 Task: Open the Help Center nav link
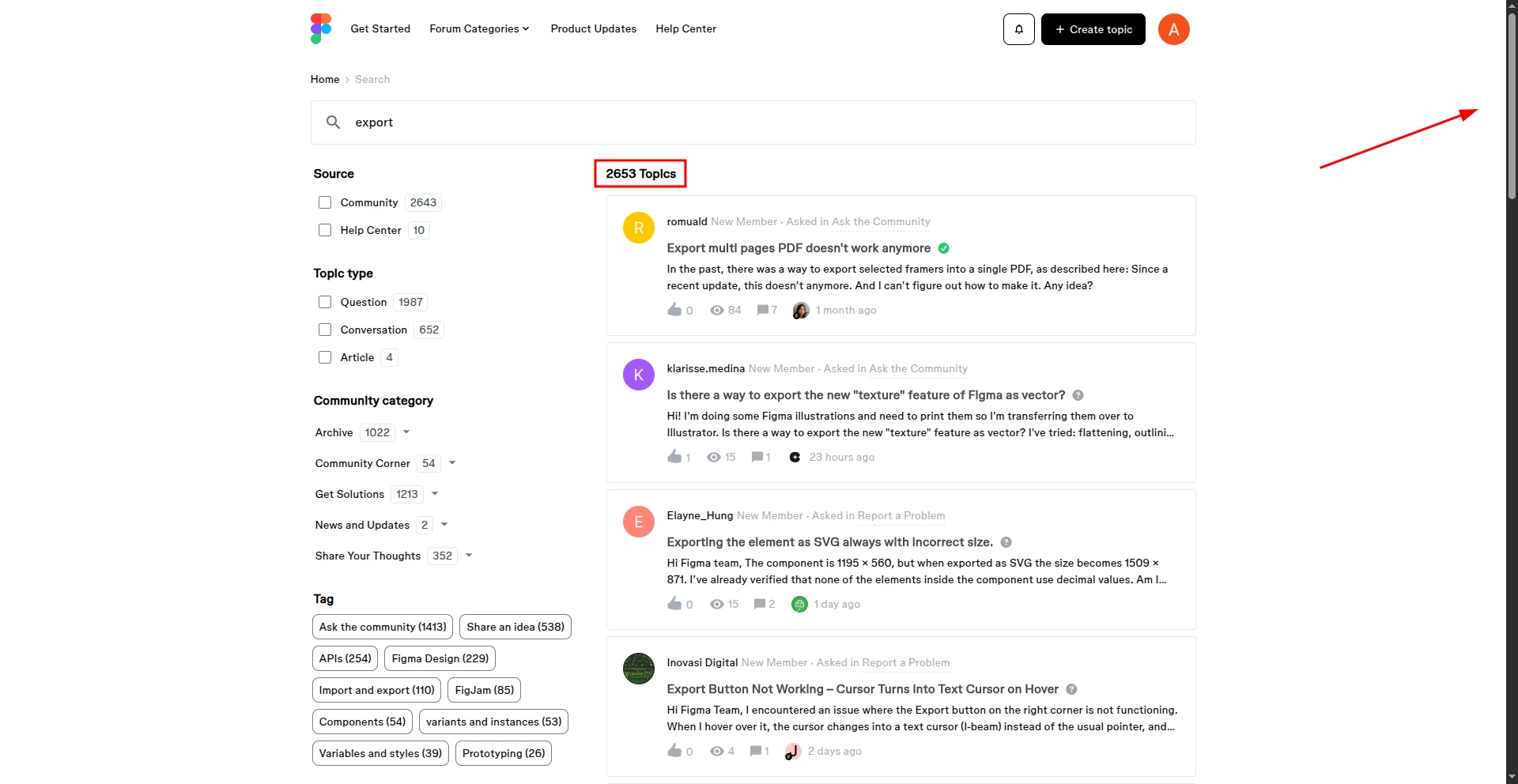tap(685, 28)
